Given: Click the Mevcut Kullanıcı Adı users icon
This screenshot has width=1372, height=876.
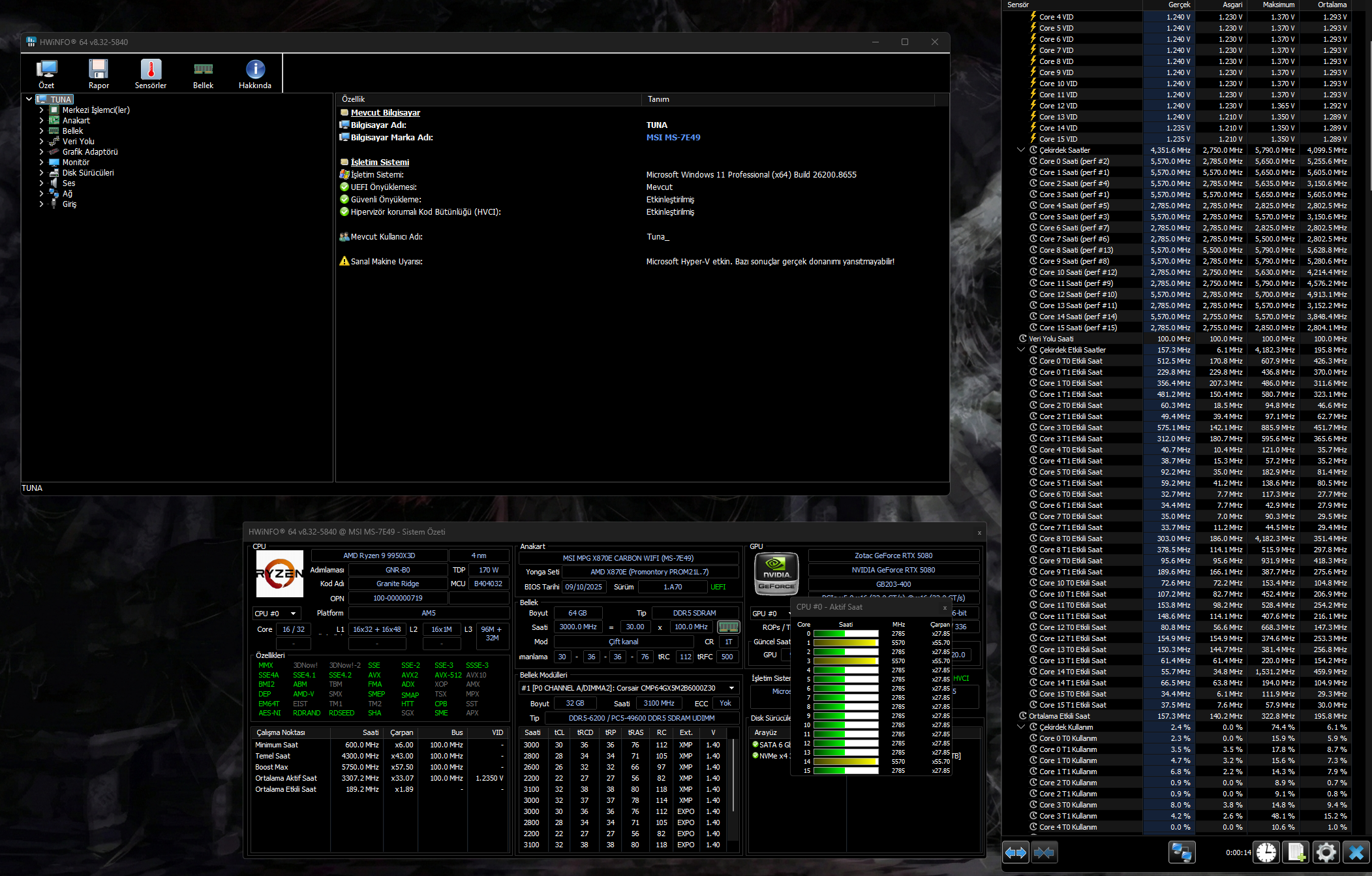Looking at the screenshot, I should point(344,237).
